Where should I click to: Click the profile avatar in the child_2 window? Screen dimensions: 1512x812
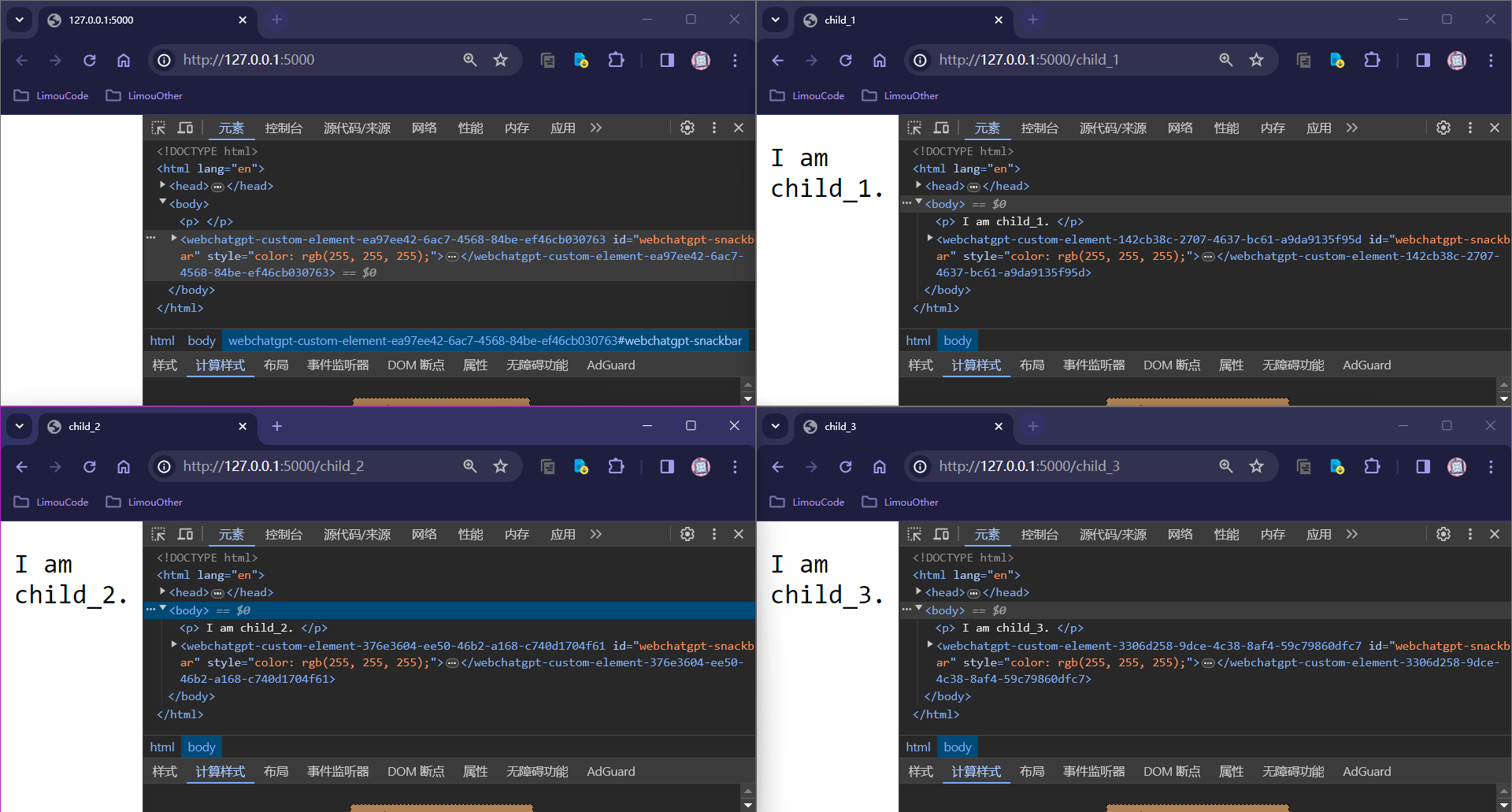click(701, 466)
